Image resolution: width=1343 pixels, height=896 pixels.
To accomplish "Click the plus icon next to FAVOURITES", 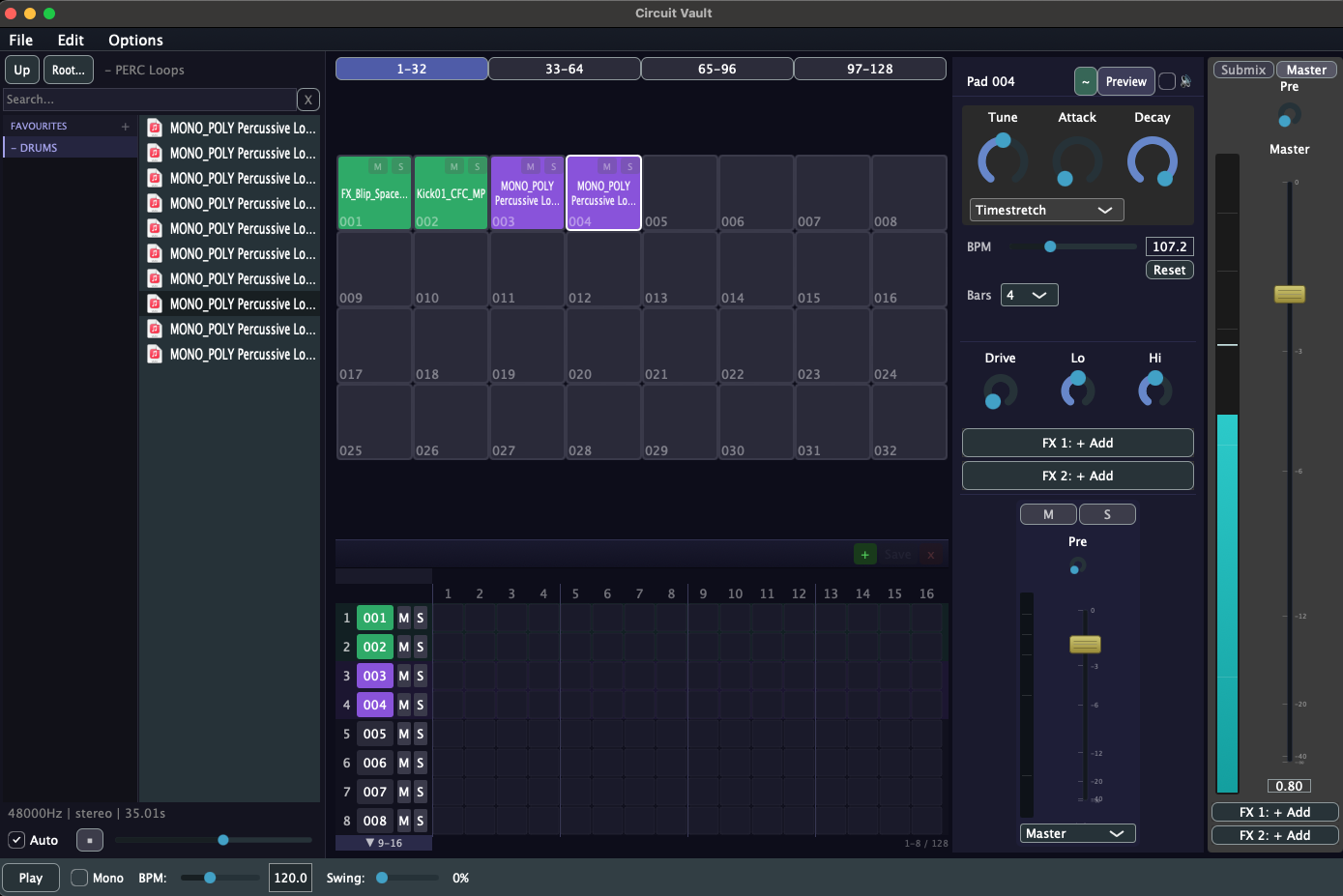I will 124,126.
